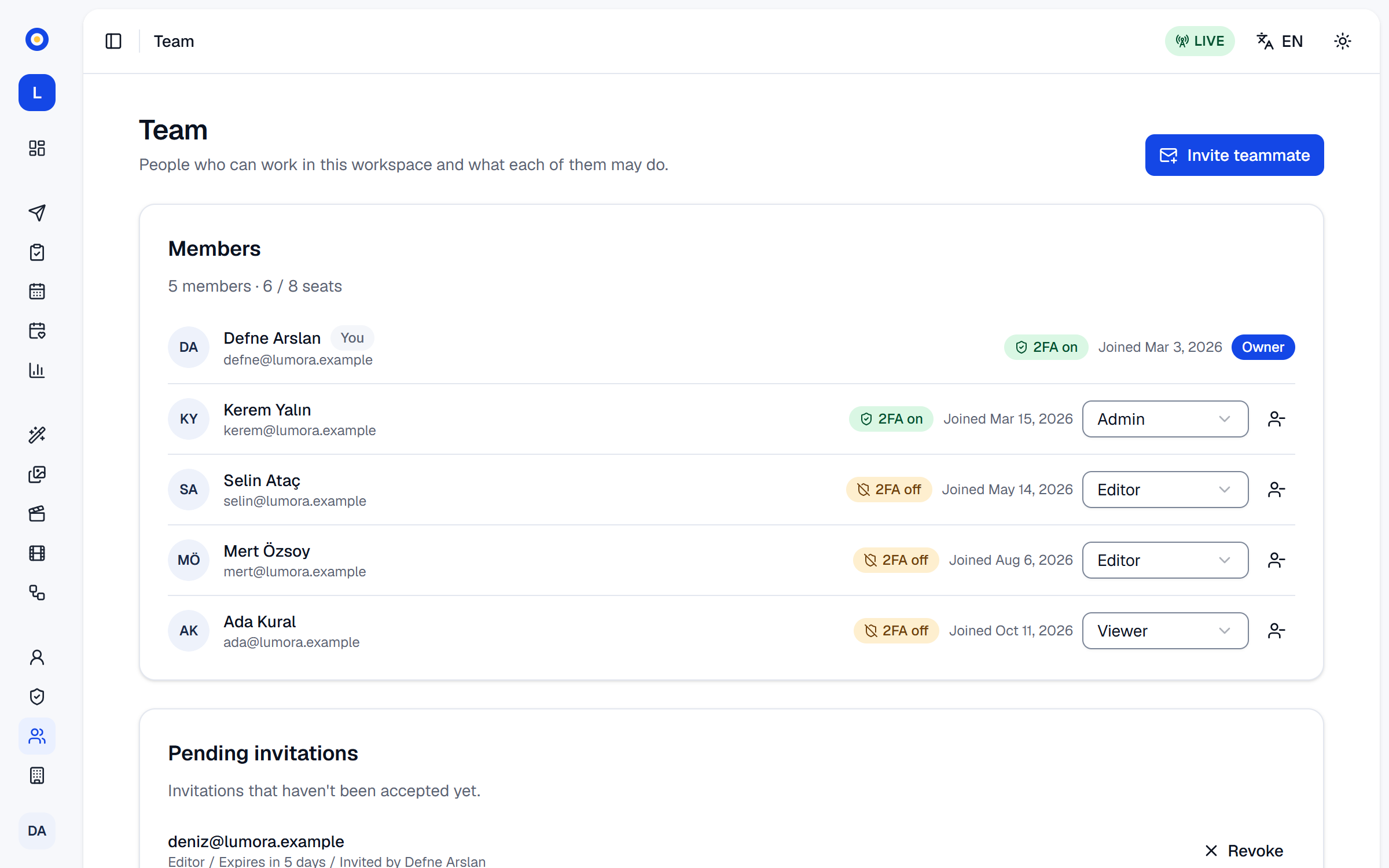Open the shield security icon
The height and width of the screenshot is (868, 1389).
tap(37, 697)
